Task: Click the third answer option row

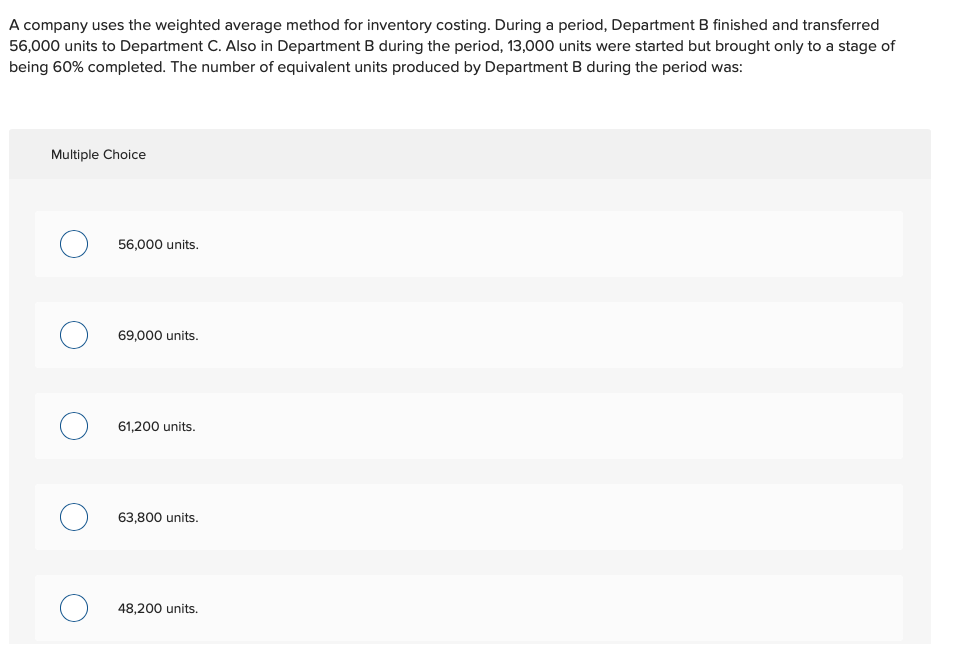Action: [x=470, y=426]
